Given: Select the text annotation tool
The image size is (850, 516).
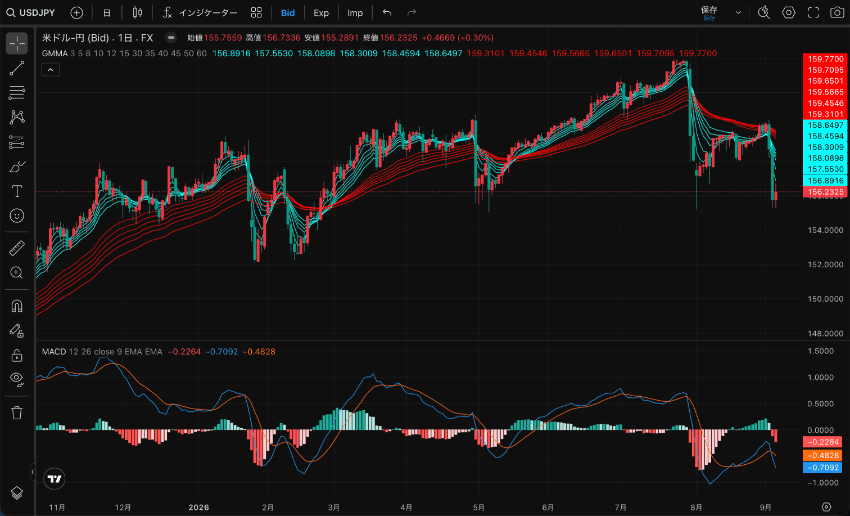Looking at the screenshot, I should (x=17, y=191).
